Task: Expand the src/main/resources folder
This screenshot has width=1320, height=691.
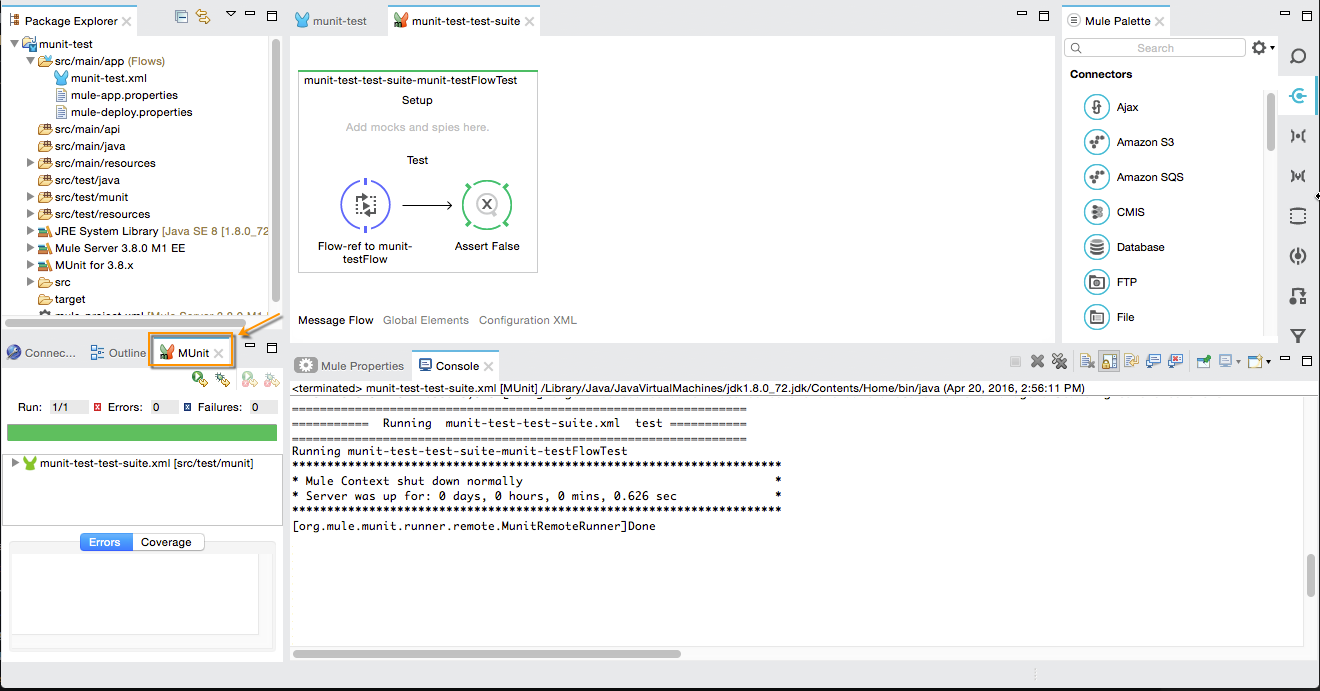Action: [30, 163]
